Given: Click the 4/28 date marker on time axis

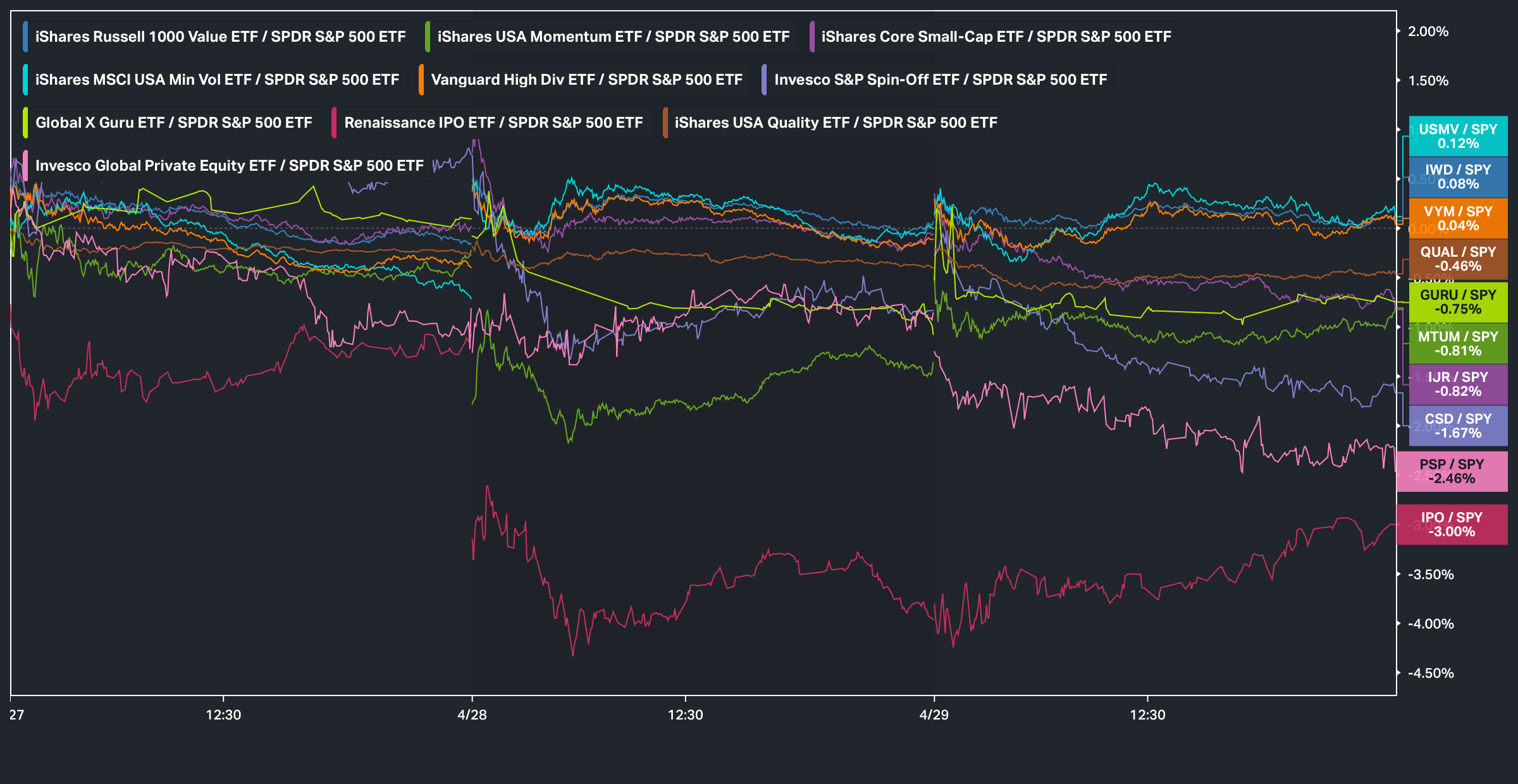Looking at the screenshot, I should tap(472, 714).
